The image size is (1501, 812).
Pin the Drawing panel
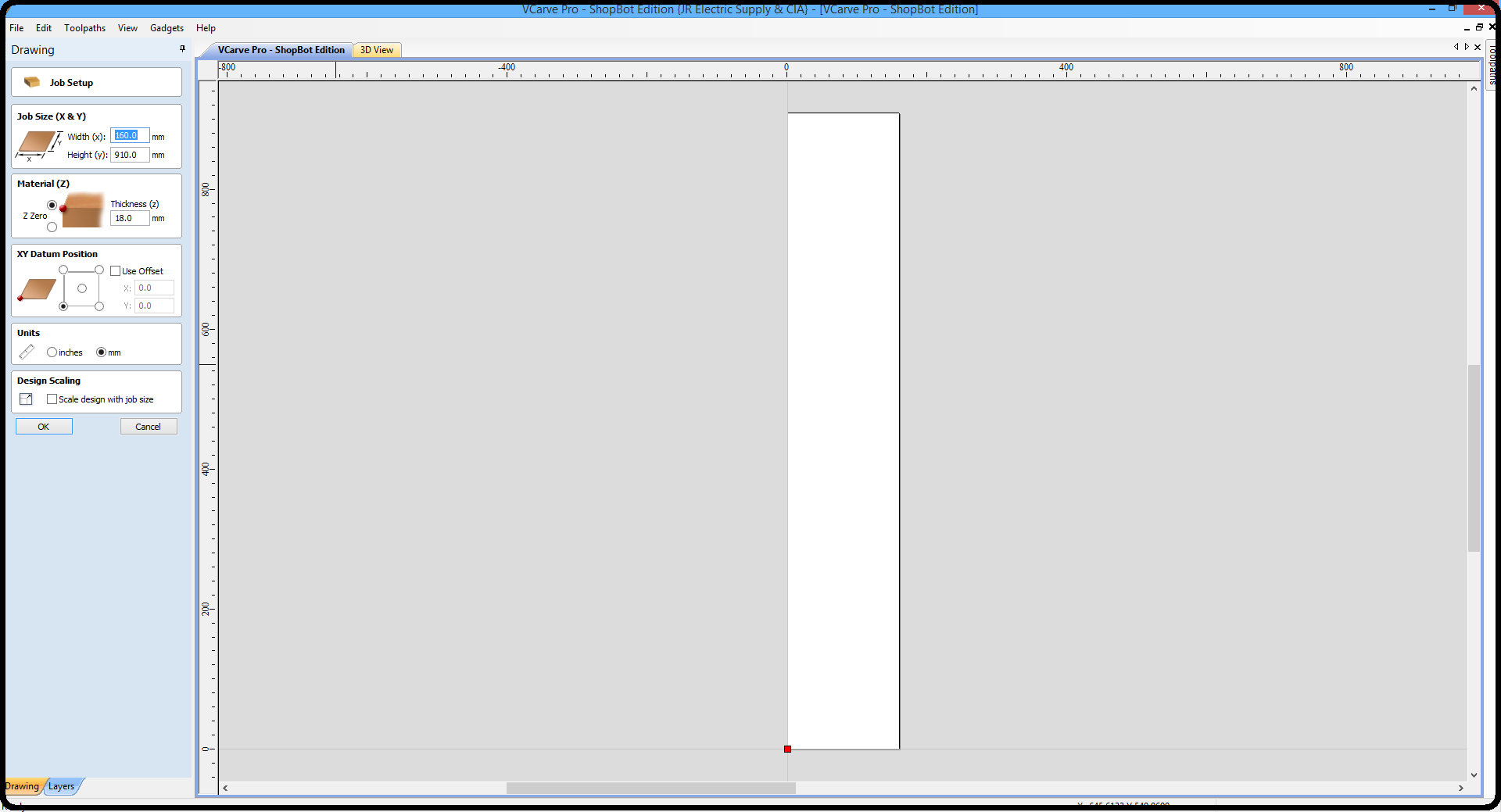point(182,48)
